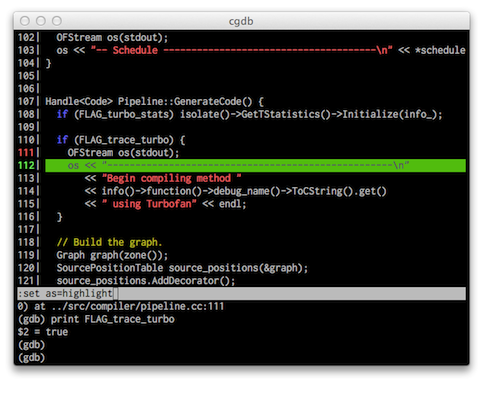Click the last '(gdb)' prompt

pos(31,358)
